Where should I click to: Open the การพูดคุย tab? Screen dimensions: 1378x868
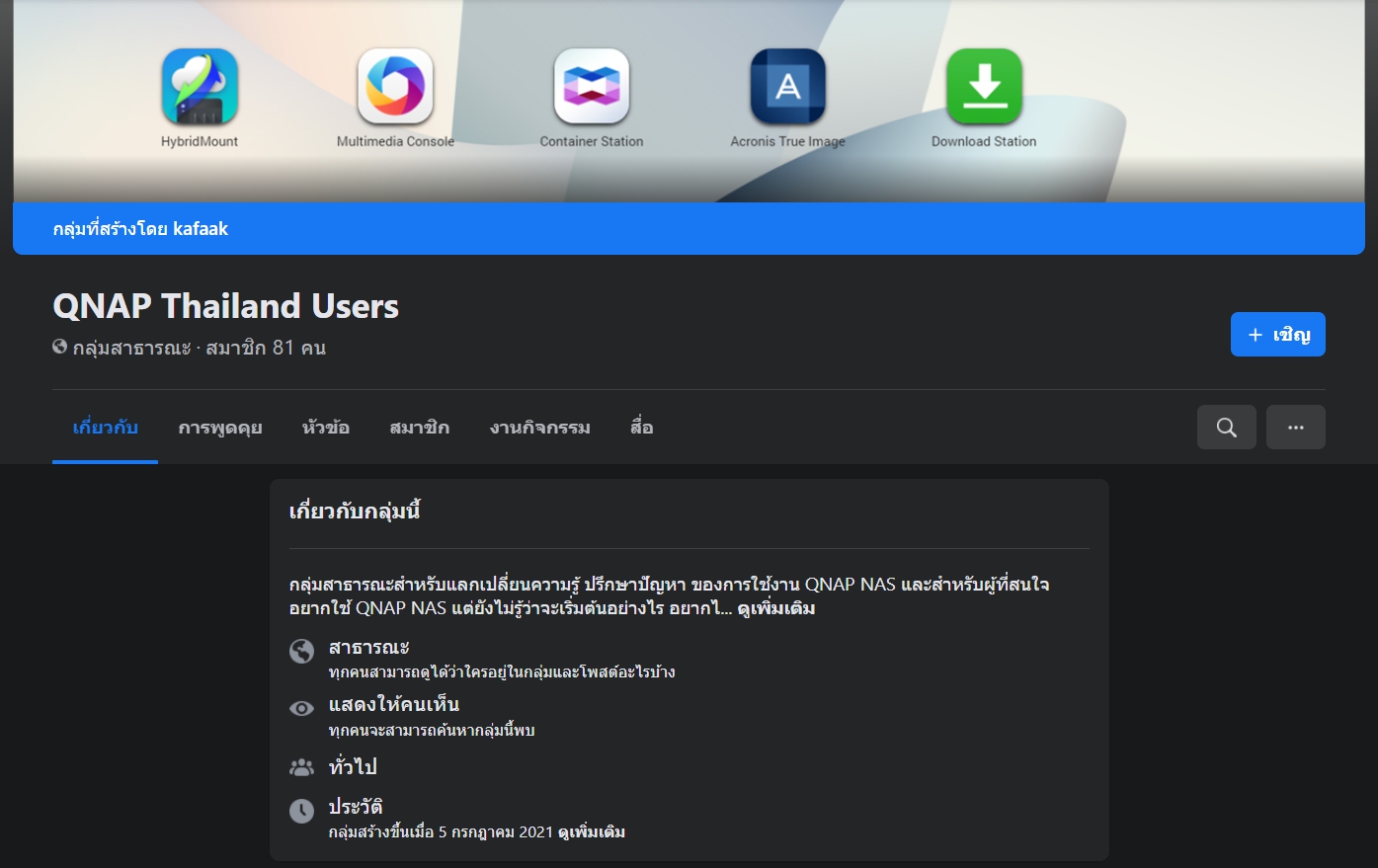220,428
